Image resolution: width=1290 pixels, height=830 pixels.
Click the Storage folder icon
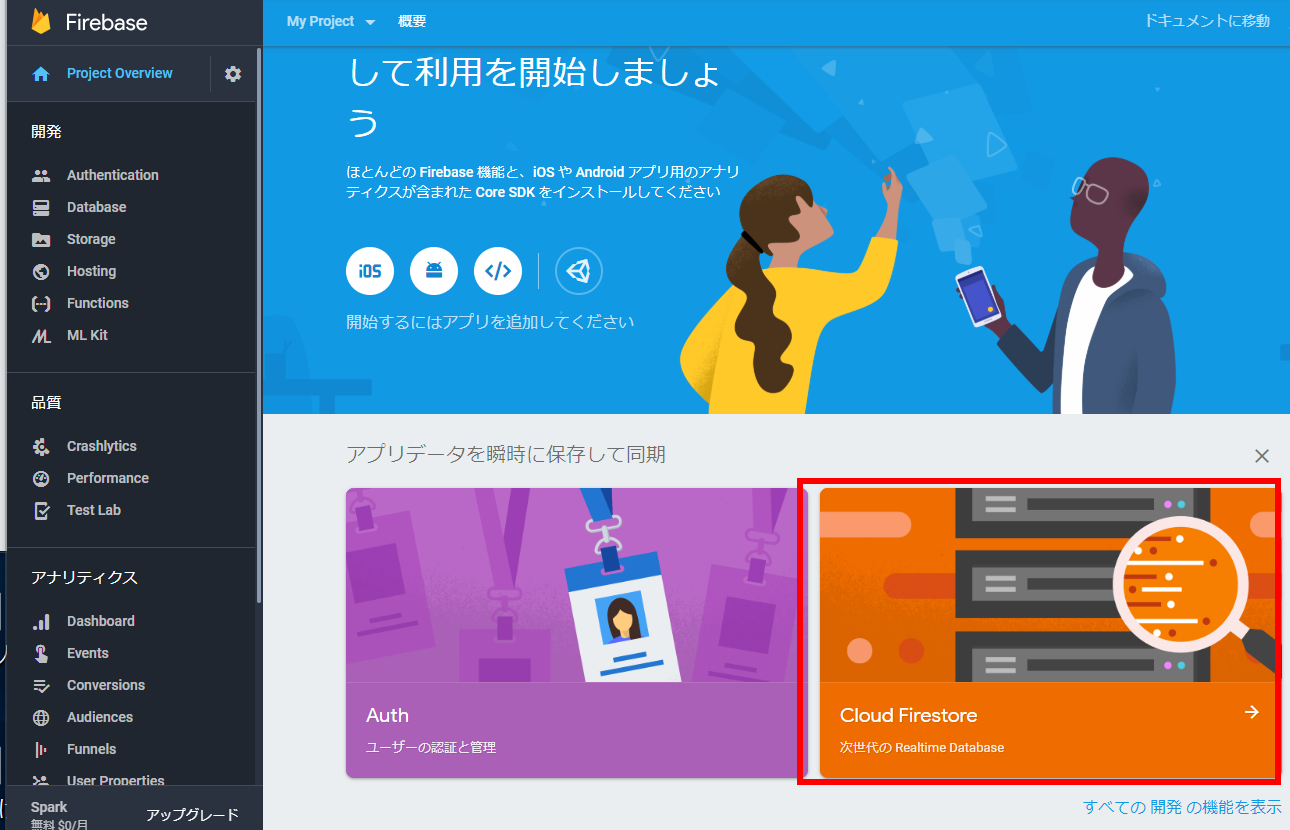(x=41, y=239)
